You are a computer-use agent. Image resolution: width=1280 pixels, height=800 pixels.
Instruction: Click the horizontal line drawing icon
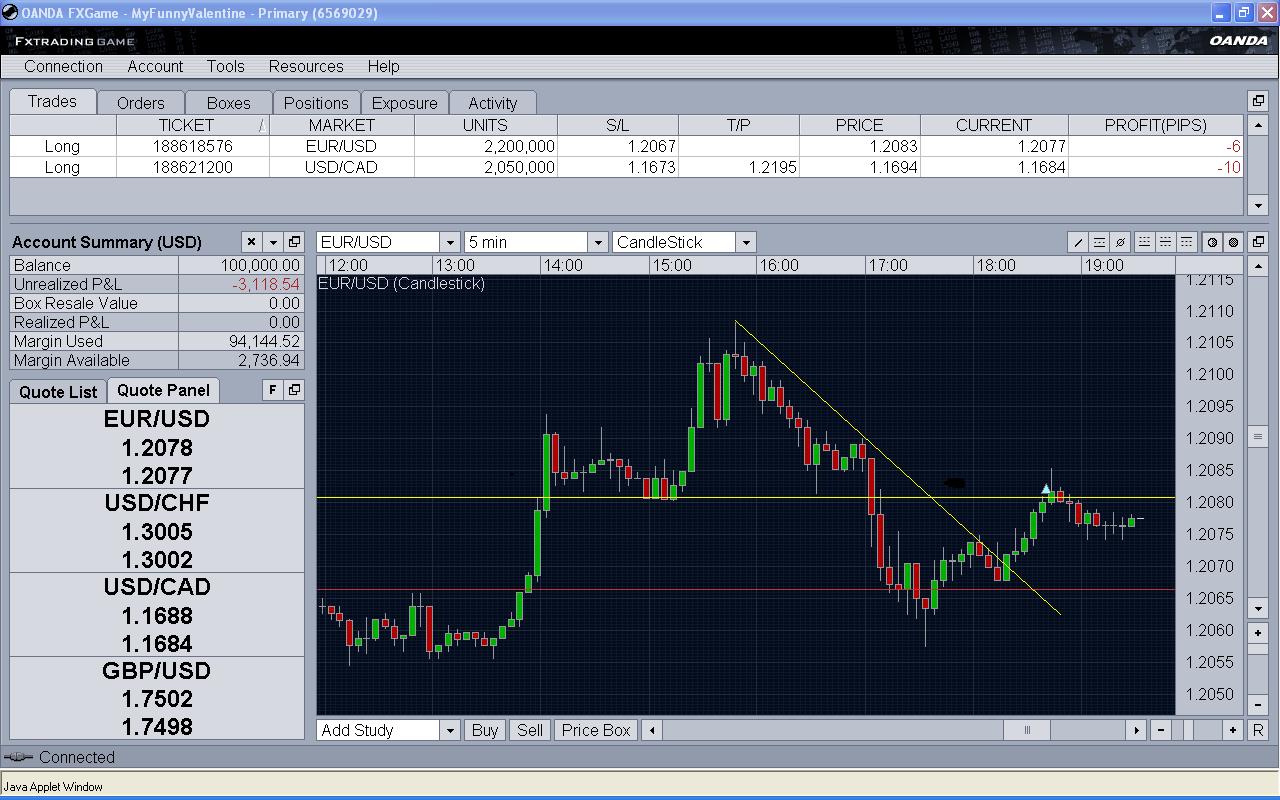pyautogui.click(x=1099, y=242)
